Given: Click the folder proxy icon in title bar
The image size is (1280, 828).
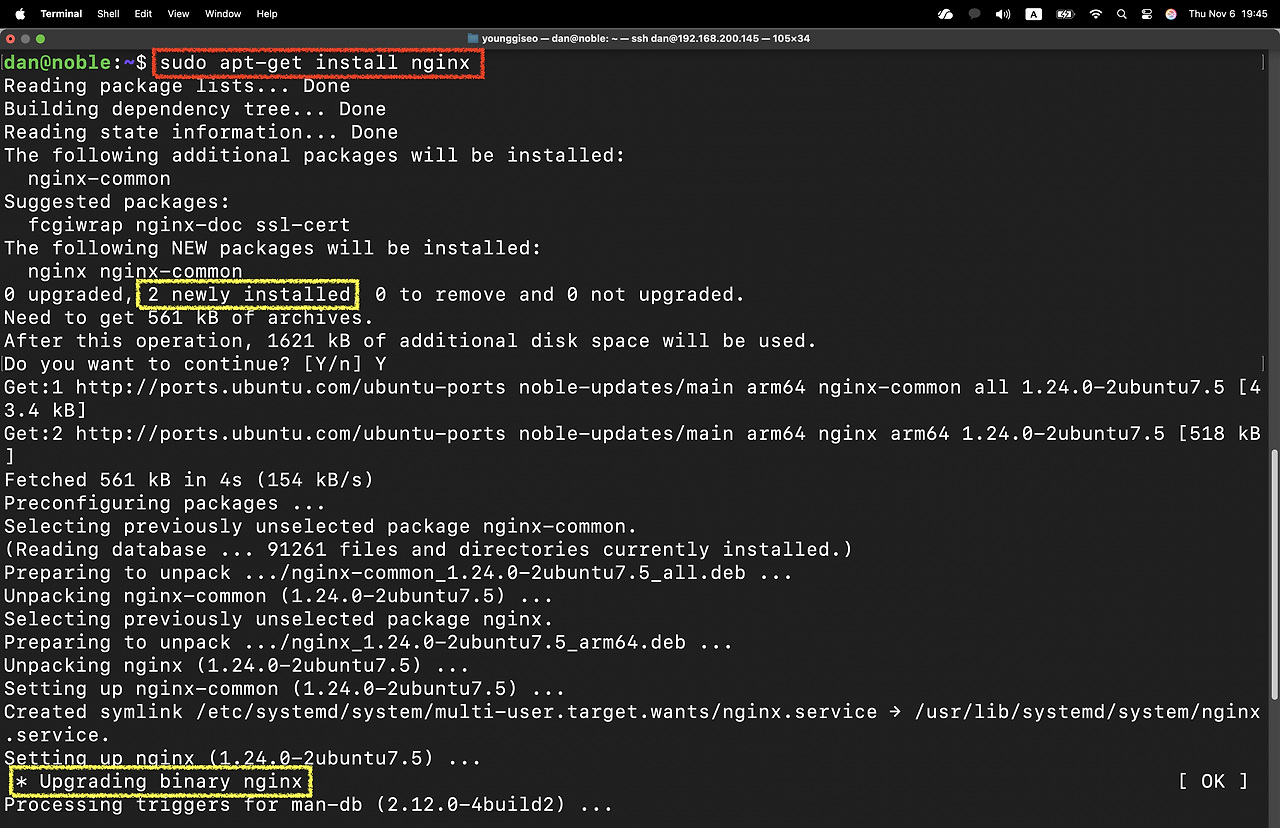Looking at the screenshot, I should click(x=473, y=38).
